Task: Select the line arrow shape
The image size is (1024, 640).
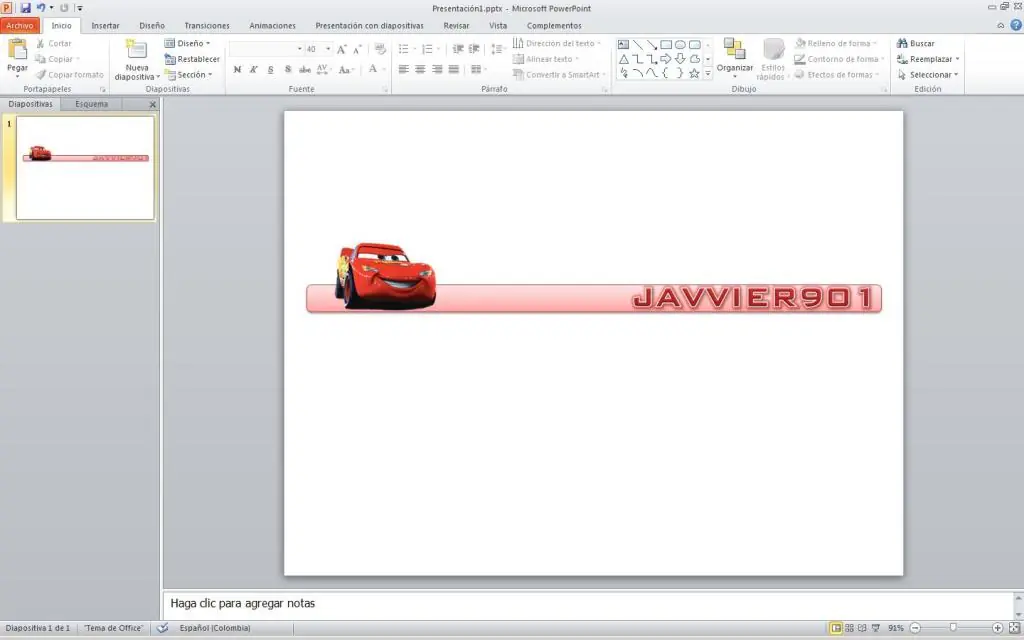Action: click(x=652, y=44)
